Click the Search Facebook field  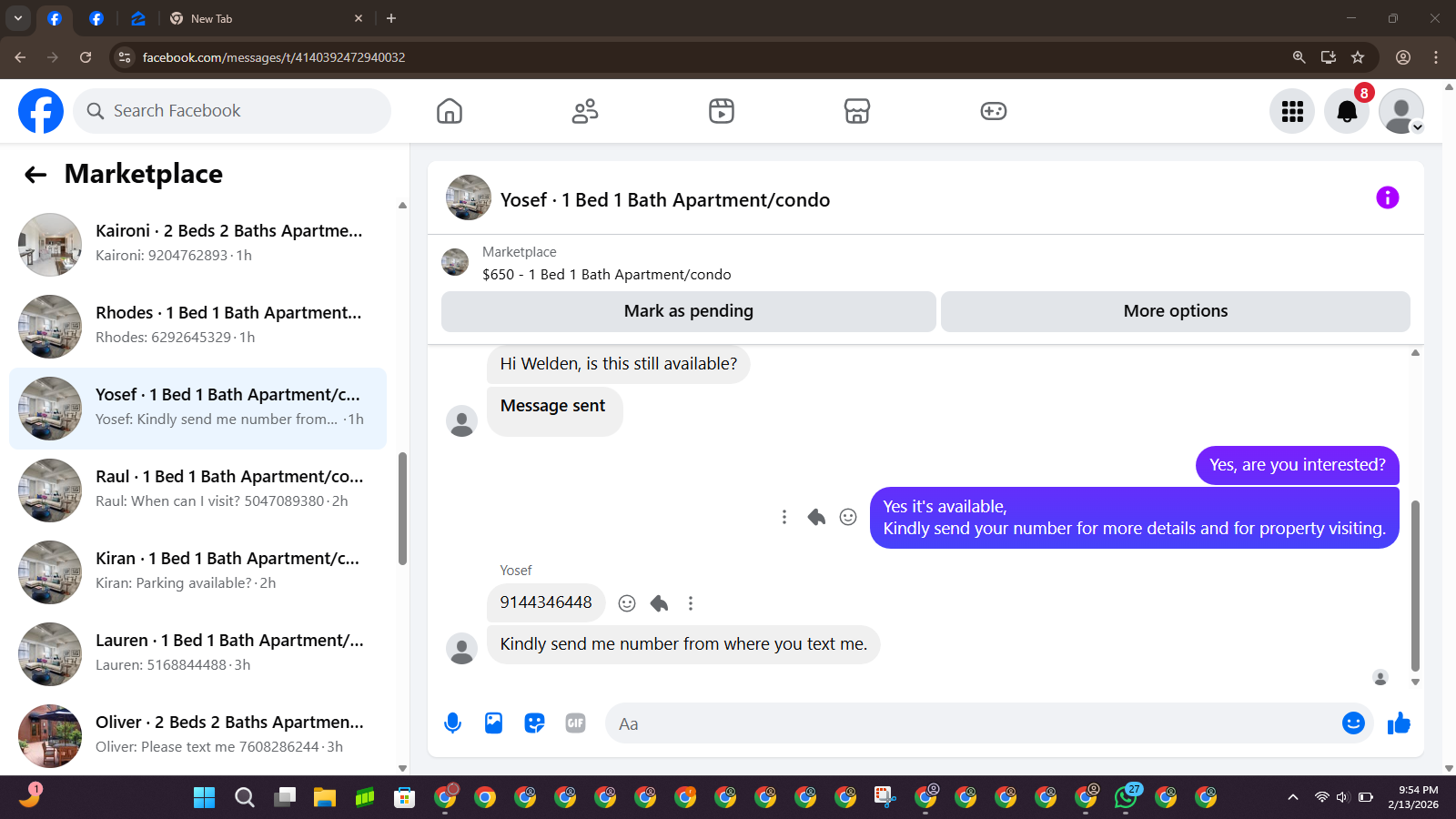(232, 111)
